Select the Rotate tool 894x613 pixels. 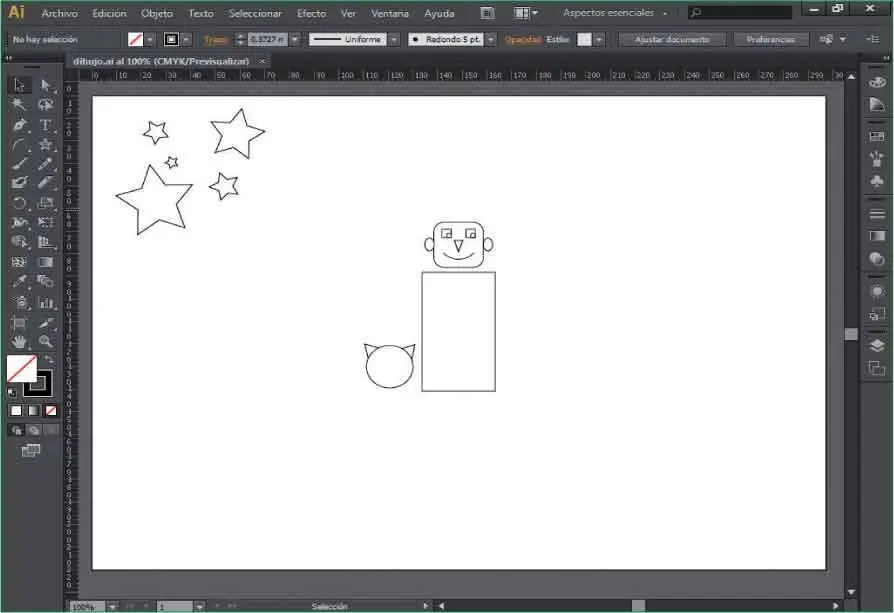pyautogui.click(x=19, y=203)
